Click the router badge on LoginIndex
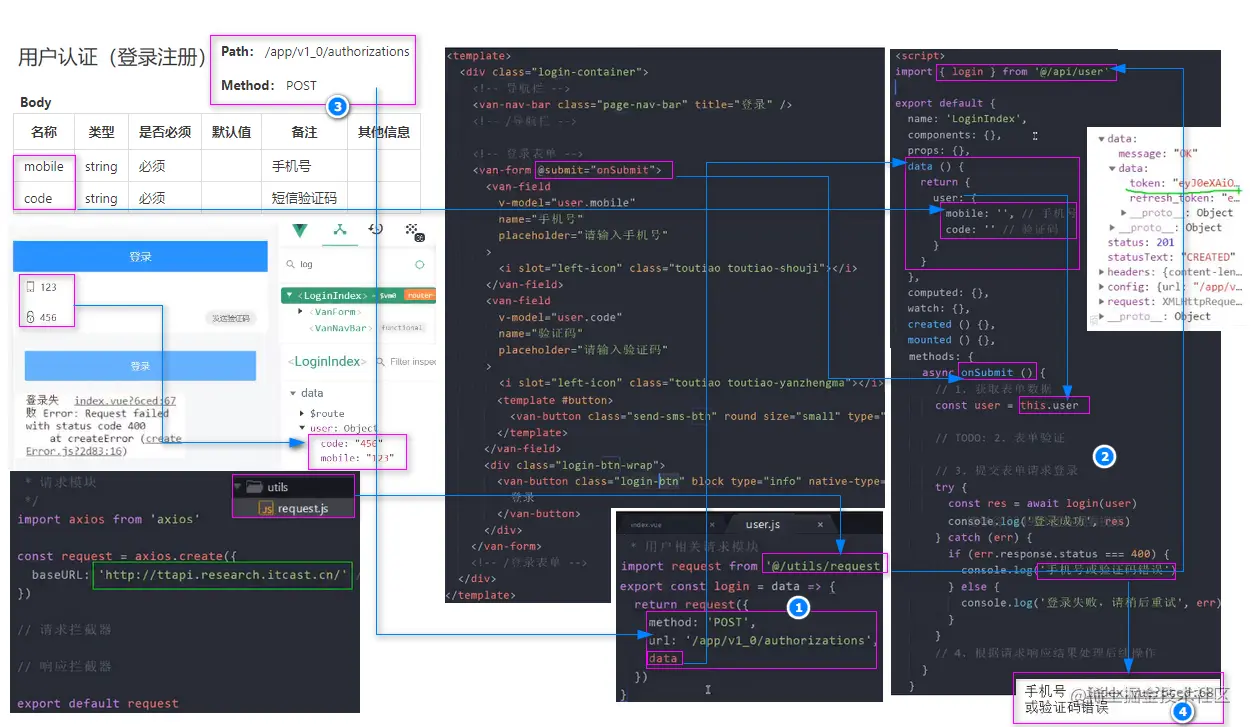Screen dimensions: 1252x727 (420, 296)
